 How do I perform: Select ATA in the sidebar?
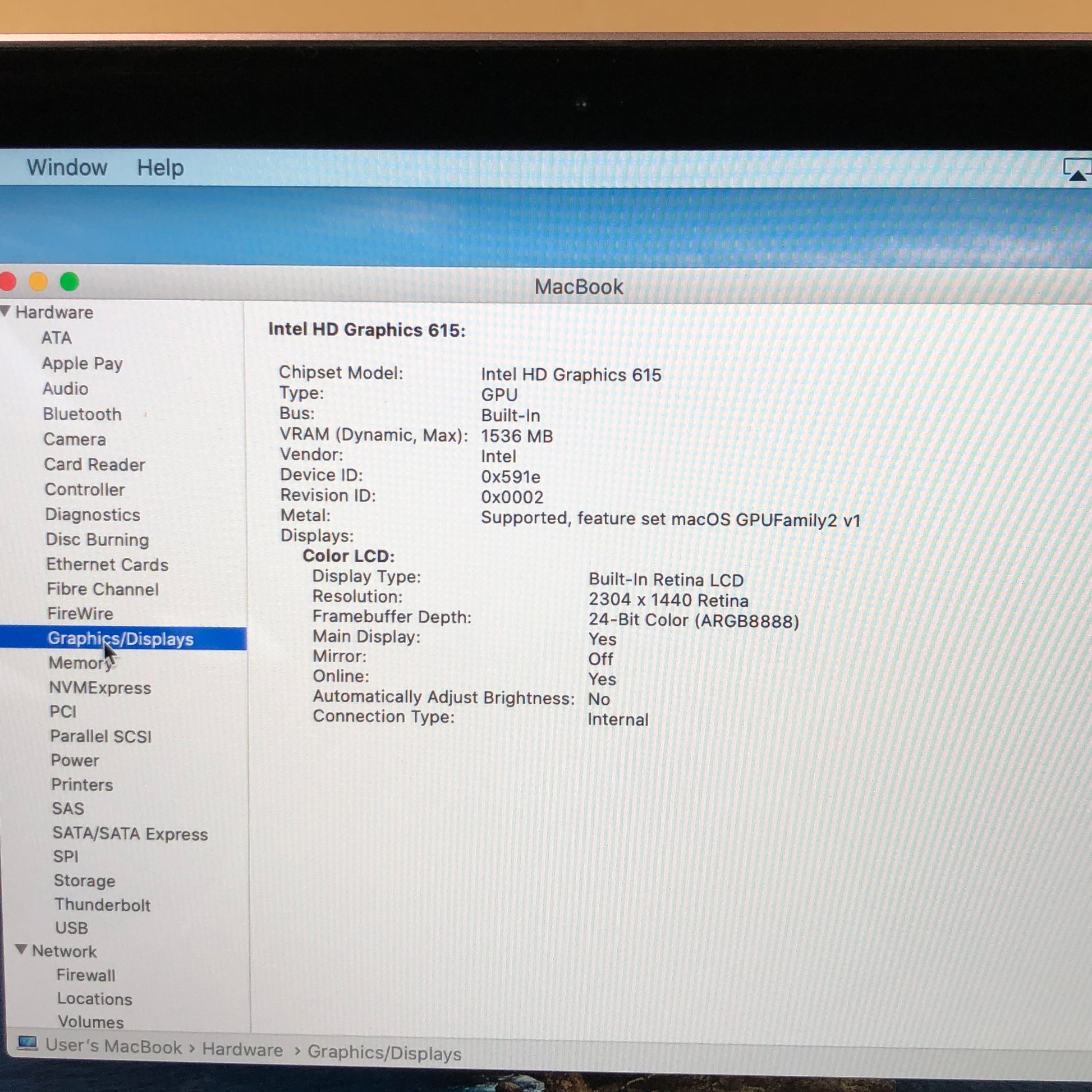[56, 337]
